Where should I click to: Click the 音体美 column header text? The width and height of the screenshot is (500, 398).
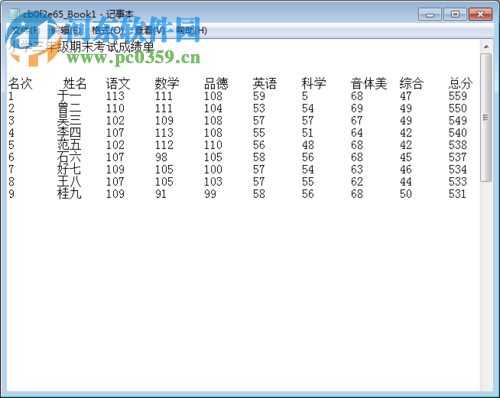tap(369, 83)
